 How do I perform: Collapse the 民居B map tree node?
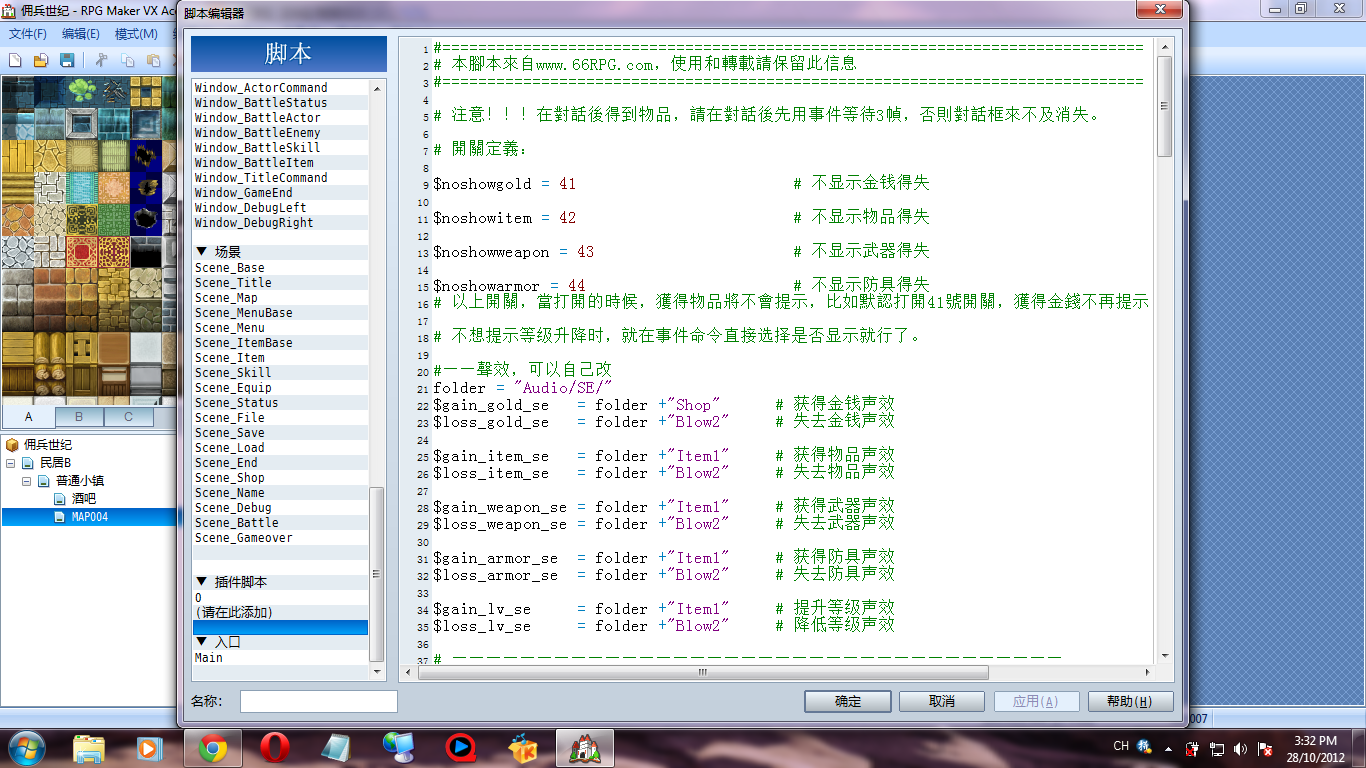(x=11, y=464)
